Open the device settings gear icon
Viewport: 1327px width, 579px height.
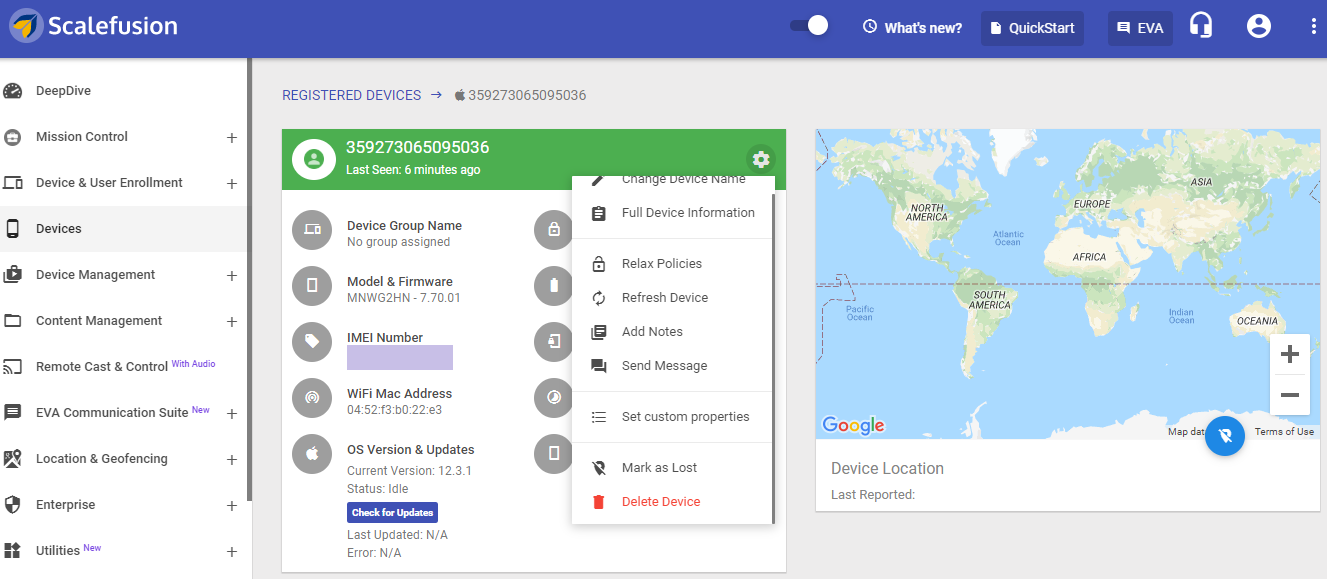761,159
